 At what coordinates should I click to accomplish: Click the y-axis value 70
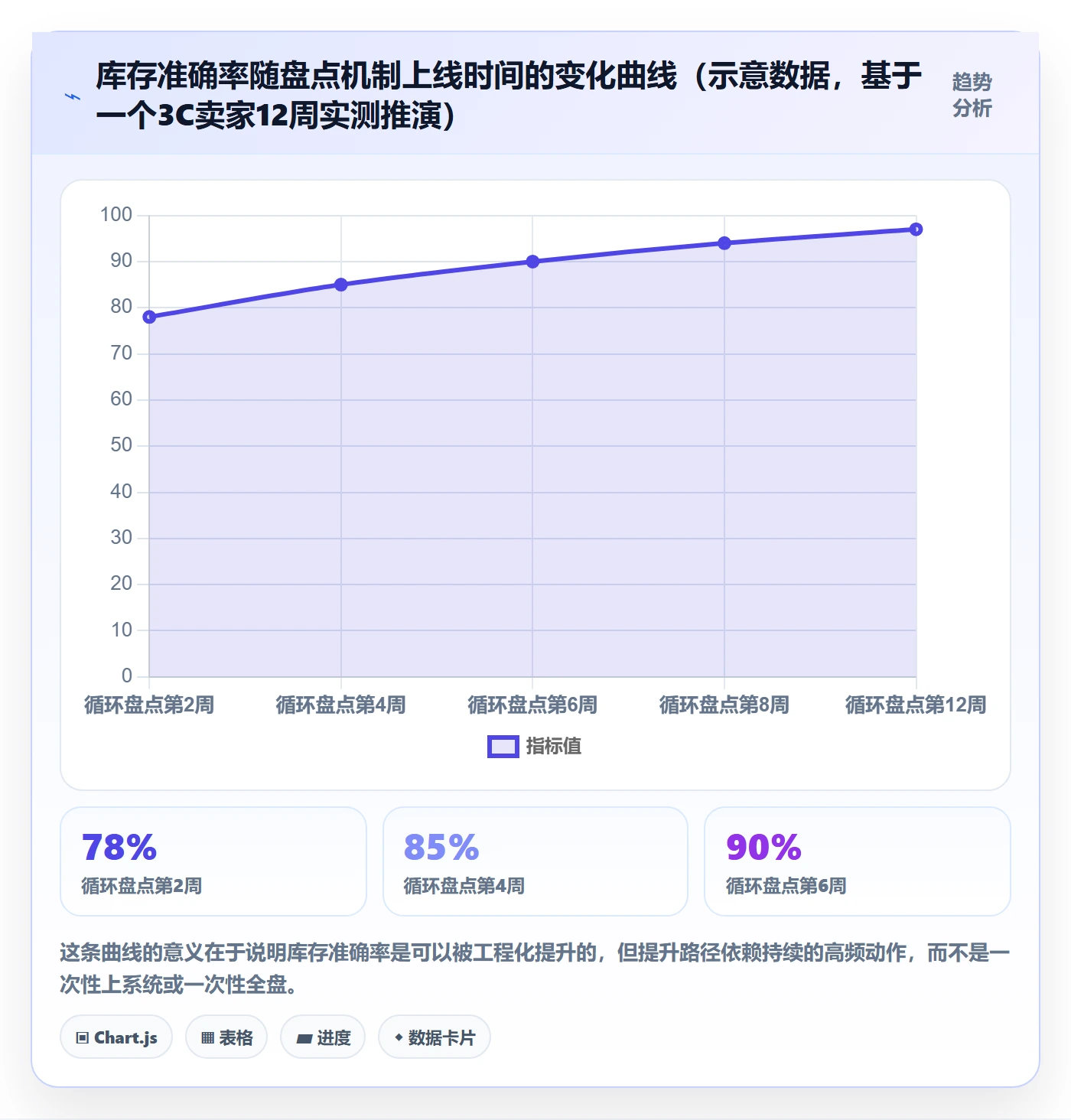click(x=122, y=353)
